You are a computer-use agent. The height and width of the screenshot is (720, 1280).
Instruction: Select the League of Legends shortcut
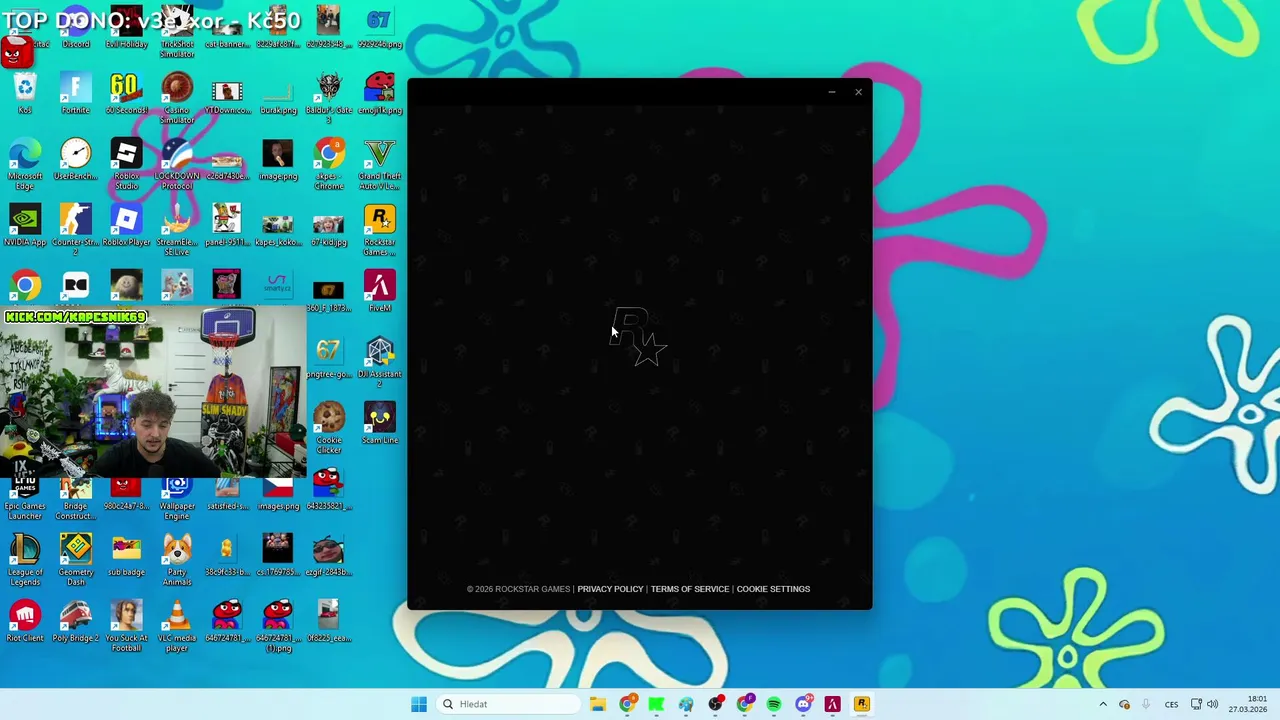(x=25, y=560)
